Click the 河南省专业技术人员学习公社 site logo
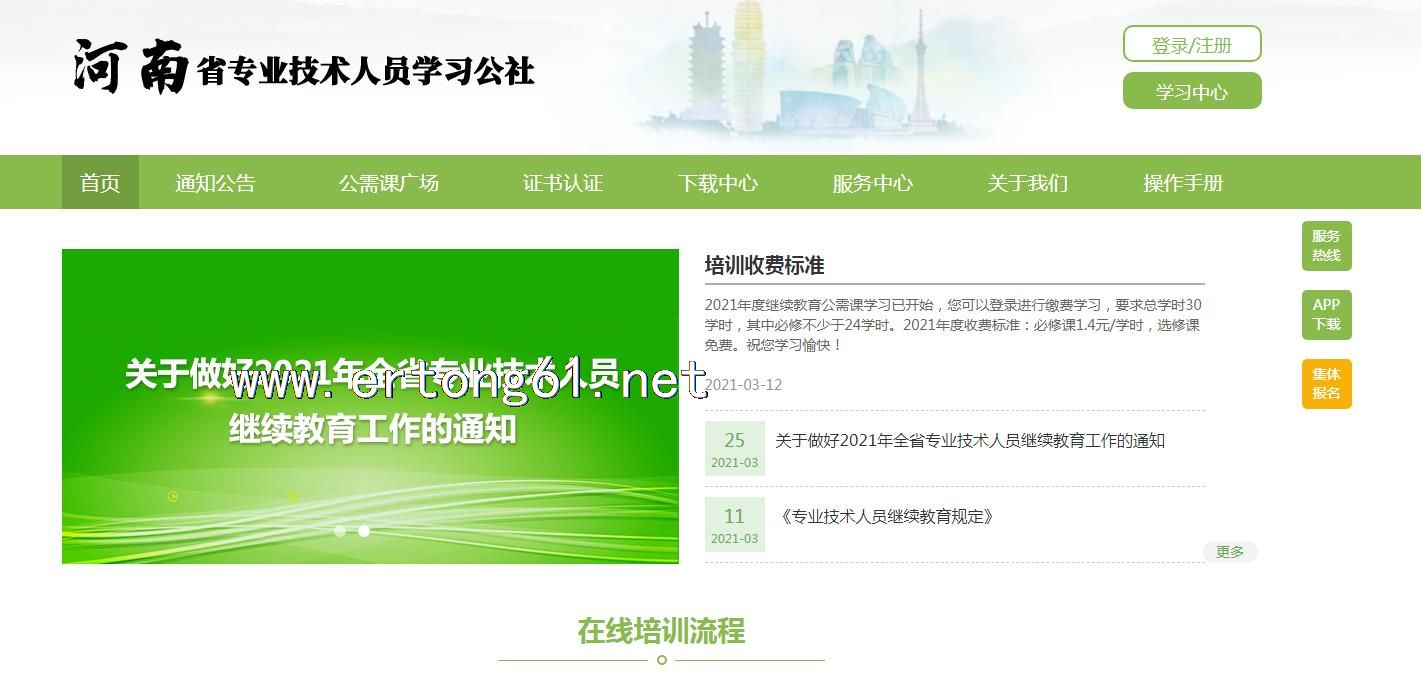Screen dimensions: 1421x693 click(304, 68)
